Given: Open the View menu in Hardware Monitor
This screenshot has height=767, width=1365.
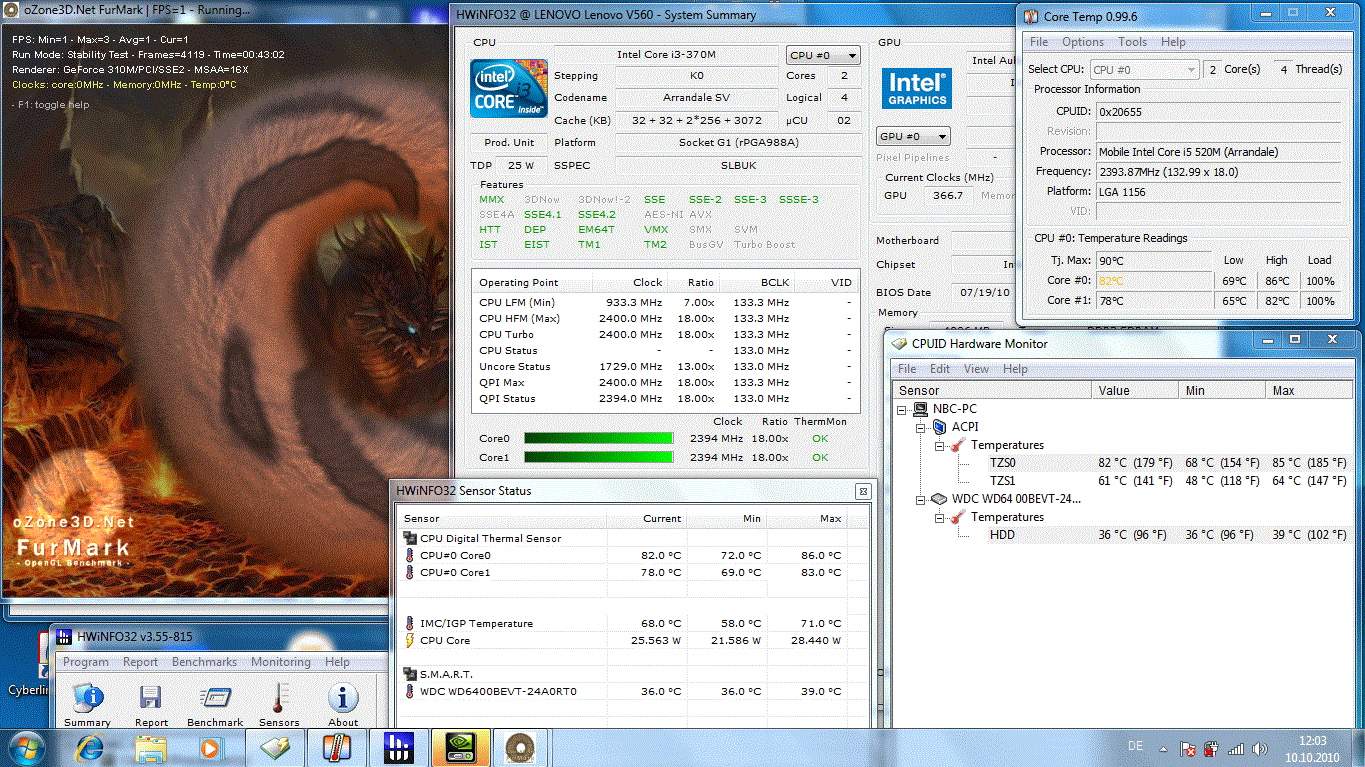Looking at the screenshot, I should click(x=977, y=369).
